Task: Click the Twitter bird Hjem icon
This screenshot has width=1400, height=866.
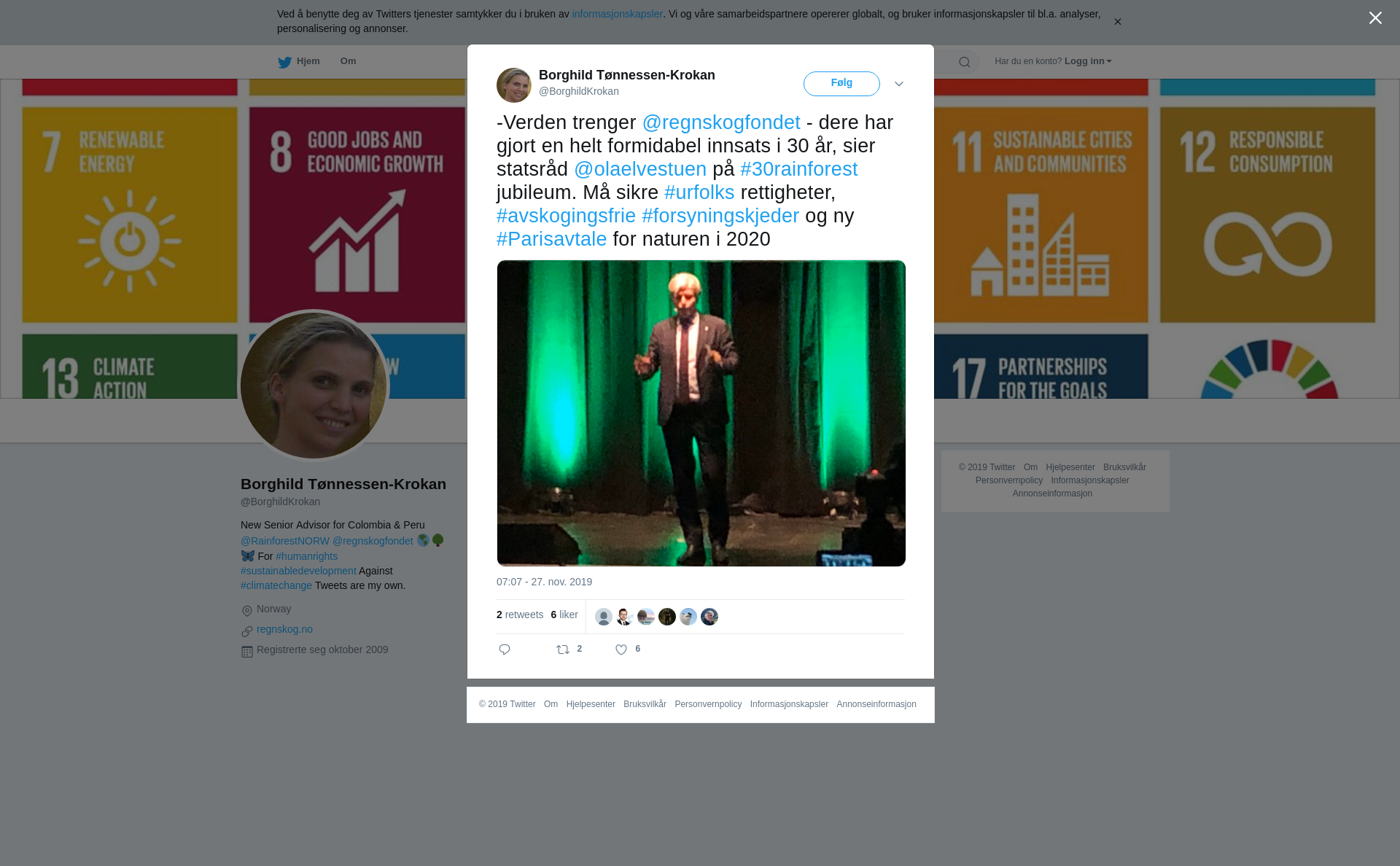Action: click(x=284, y=62)
